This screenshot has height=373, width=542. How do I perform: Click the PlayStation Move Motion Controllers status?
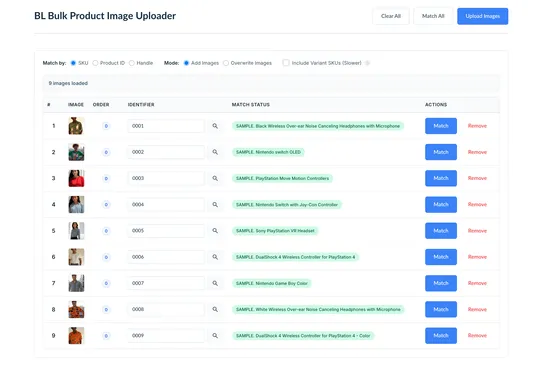pos(282,178)
